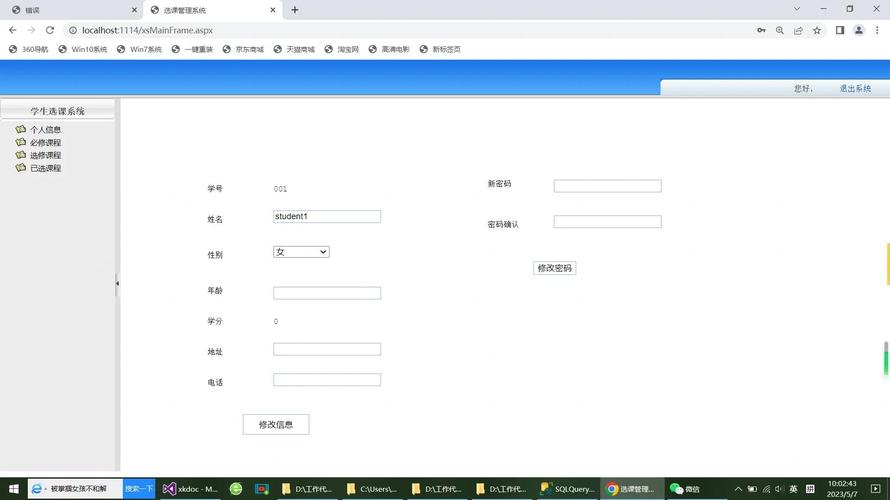Click the 退出系统 logout link
The width and height of the screenshot is (890, 500).
855,89
